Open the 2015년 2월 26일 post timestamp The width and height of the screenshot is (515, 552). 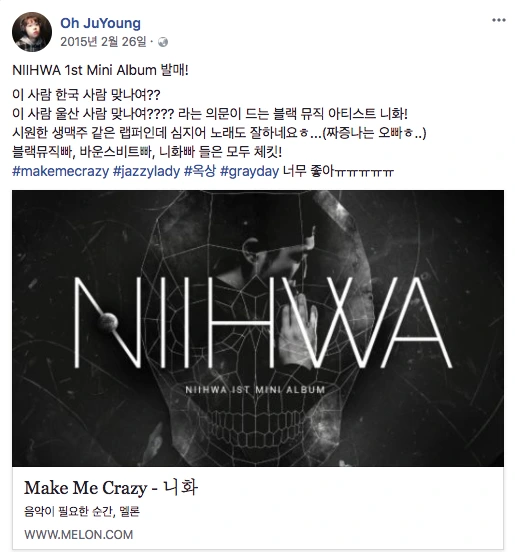pos(103,42)
